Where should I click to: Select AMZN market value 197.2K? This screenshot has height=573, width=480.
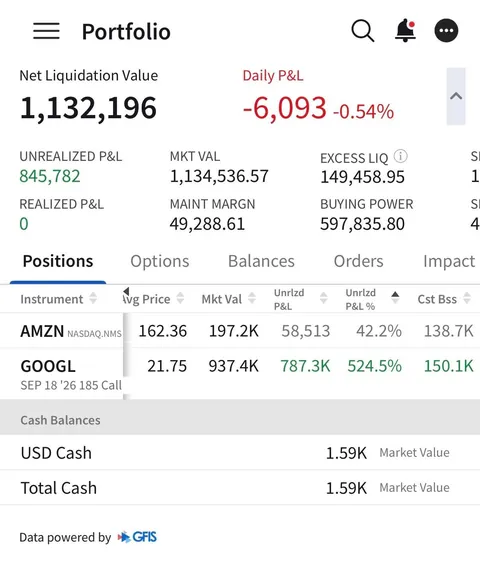click(234, 331)
